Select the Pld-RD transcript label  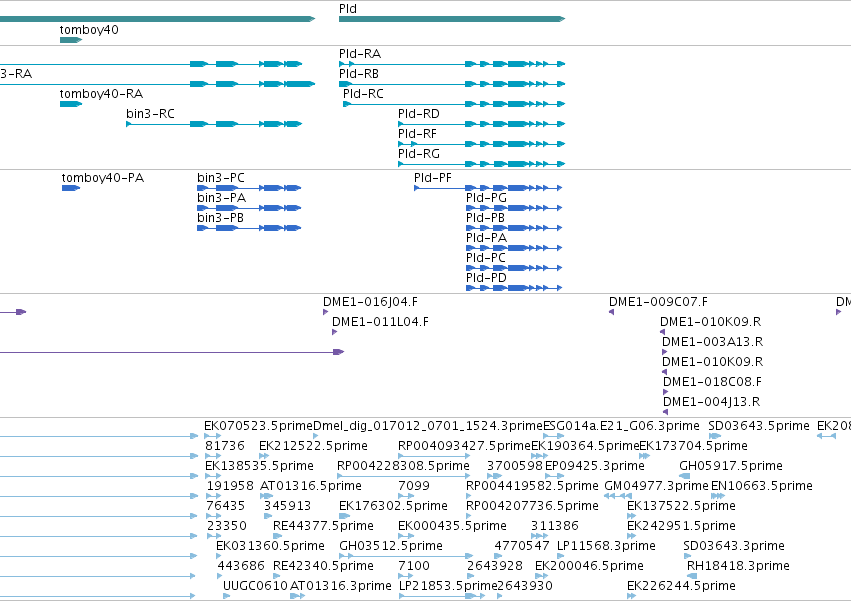418,114
